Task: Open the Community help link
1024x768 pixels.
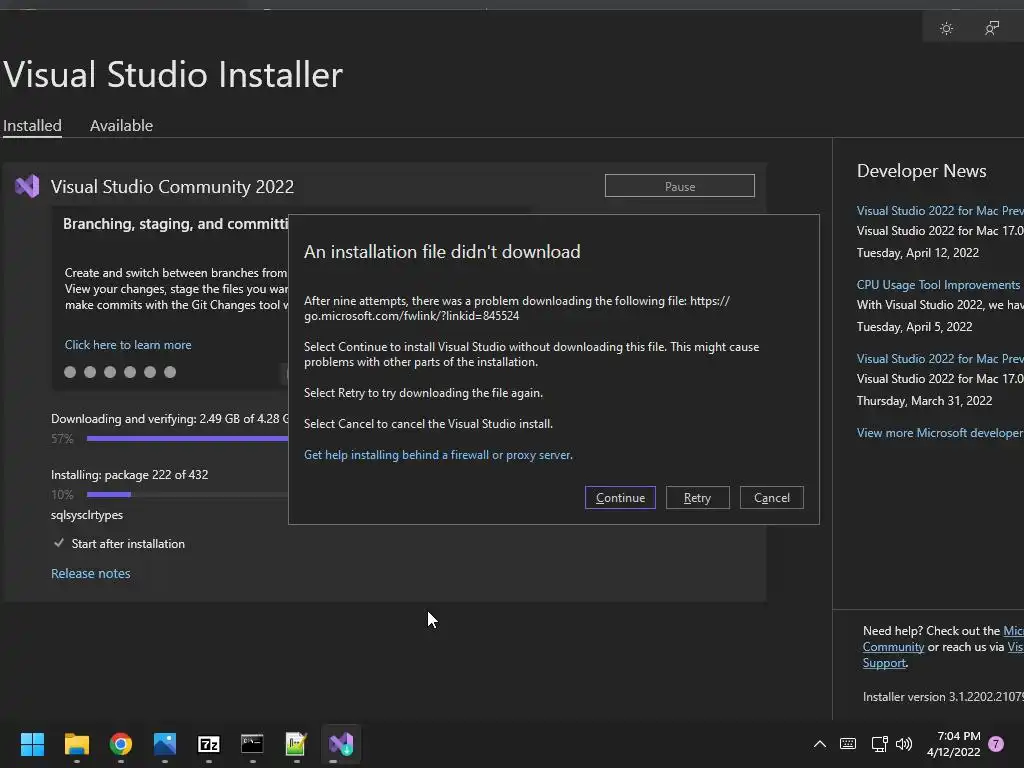Action: (893, 647)
